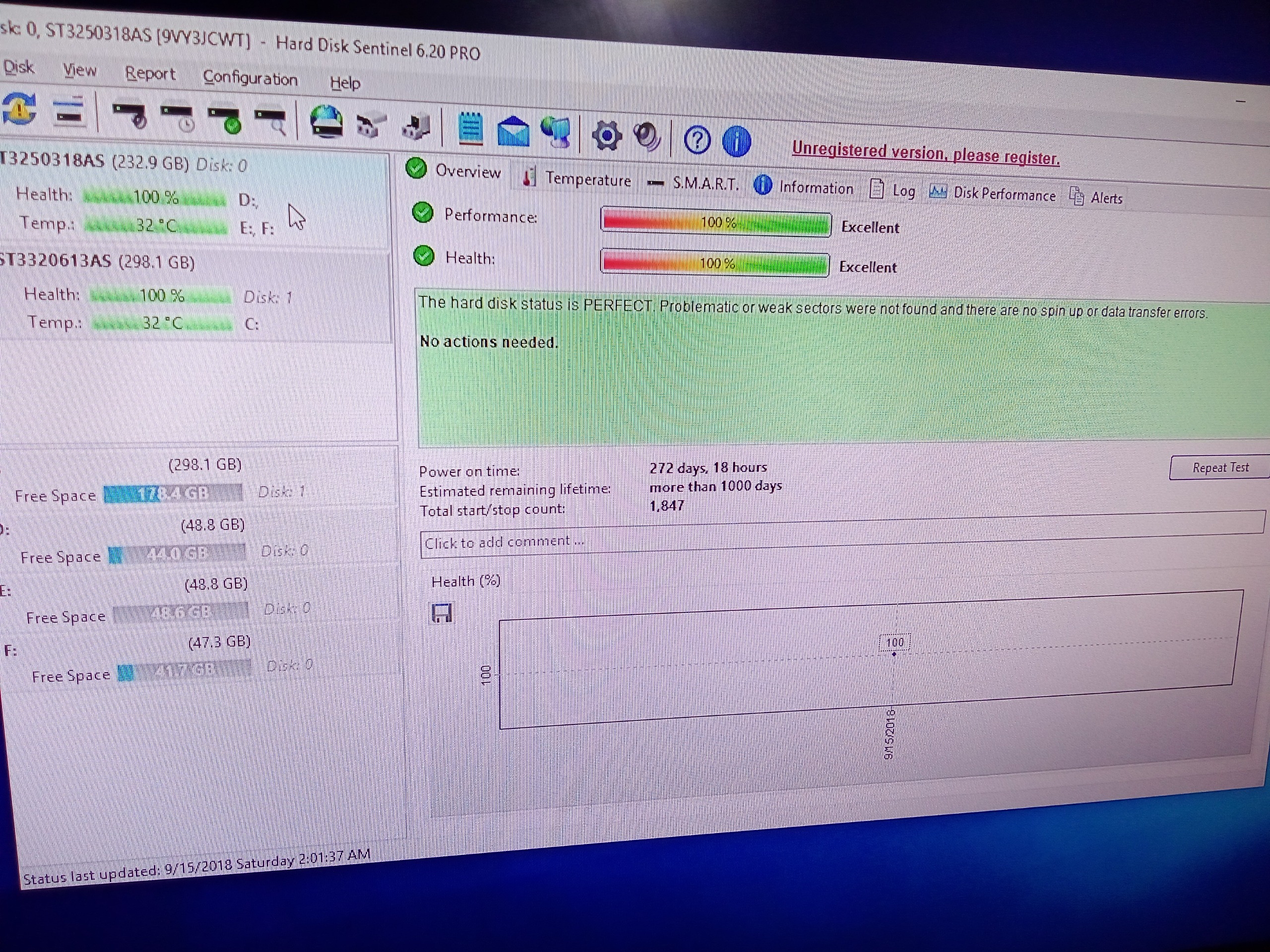
Task: Click the Repeat Test button
Action: [1219, 467]
